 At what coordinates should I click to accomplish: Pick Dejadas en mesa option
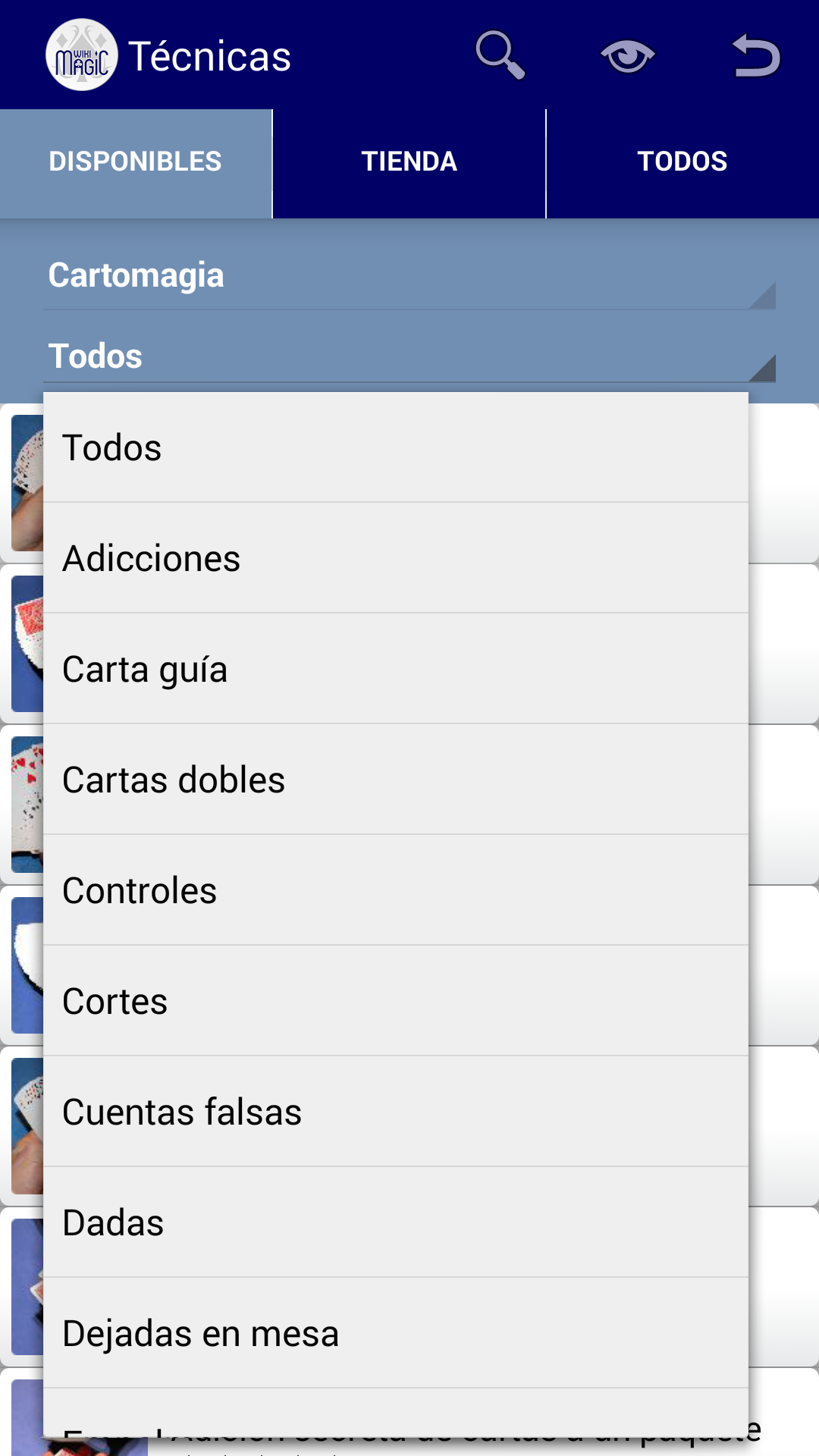396,1333
